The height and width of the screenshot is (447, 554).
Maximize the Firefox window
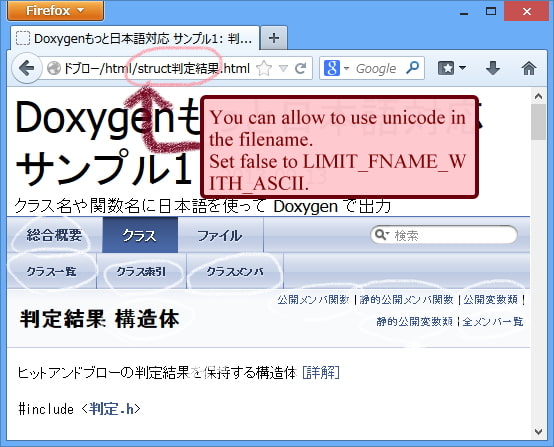tap(491, 11)
